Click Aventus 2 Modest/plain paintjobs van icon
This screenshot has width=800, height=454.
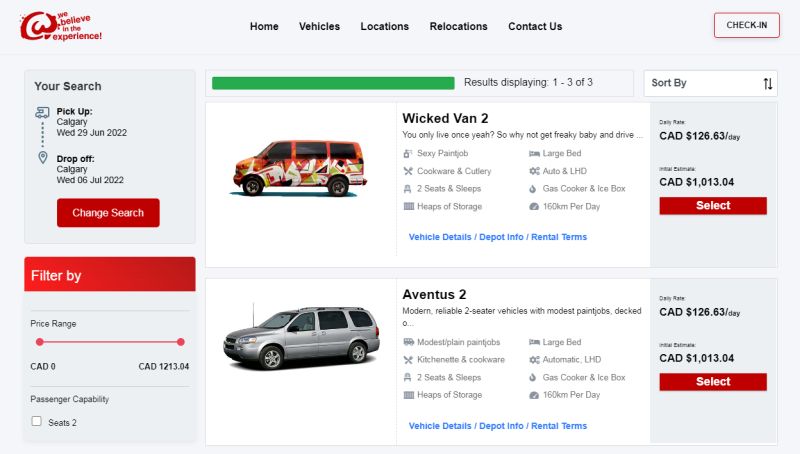click(409, 342)
